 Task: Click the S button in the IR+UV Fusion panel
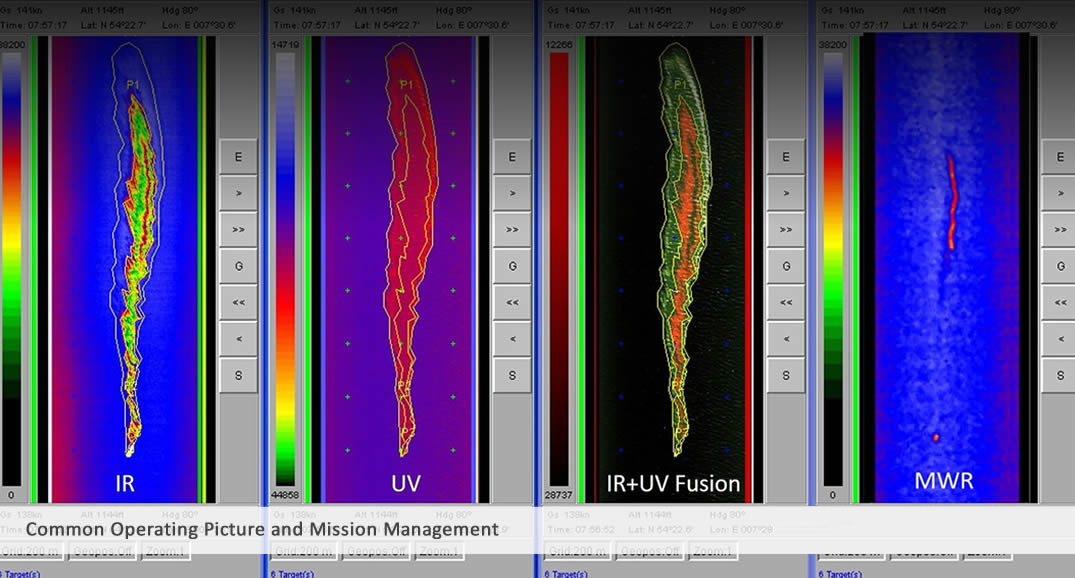[785, 375]
